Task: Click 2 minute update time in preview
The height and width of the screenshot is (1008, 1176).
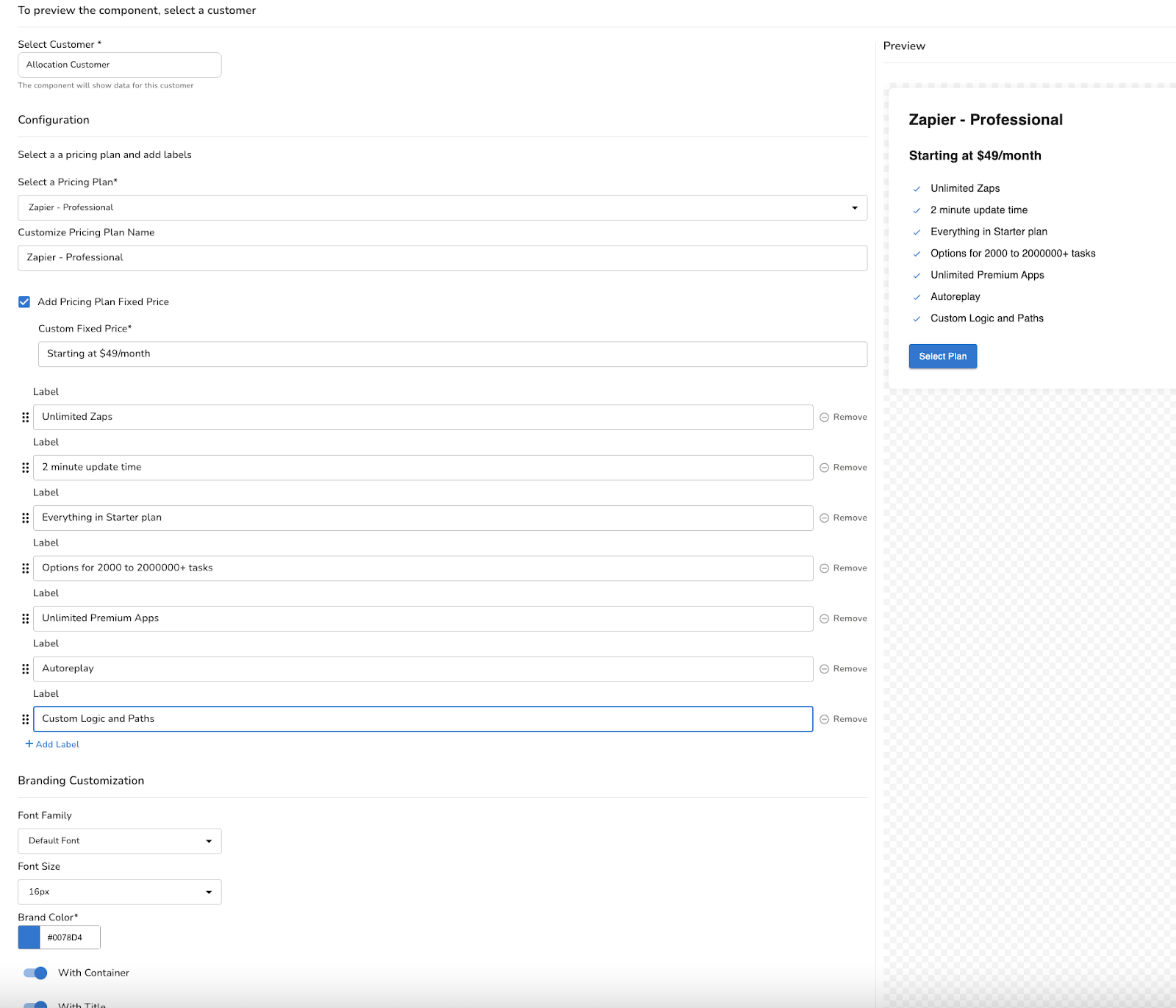Action: [979, 210]
